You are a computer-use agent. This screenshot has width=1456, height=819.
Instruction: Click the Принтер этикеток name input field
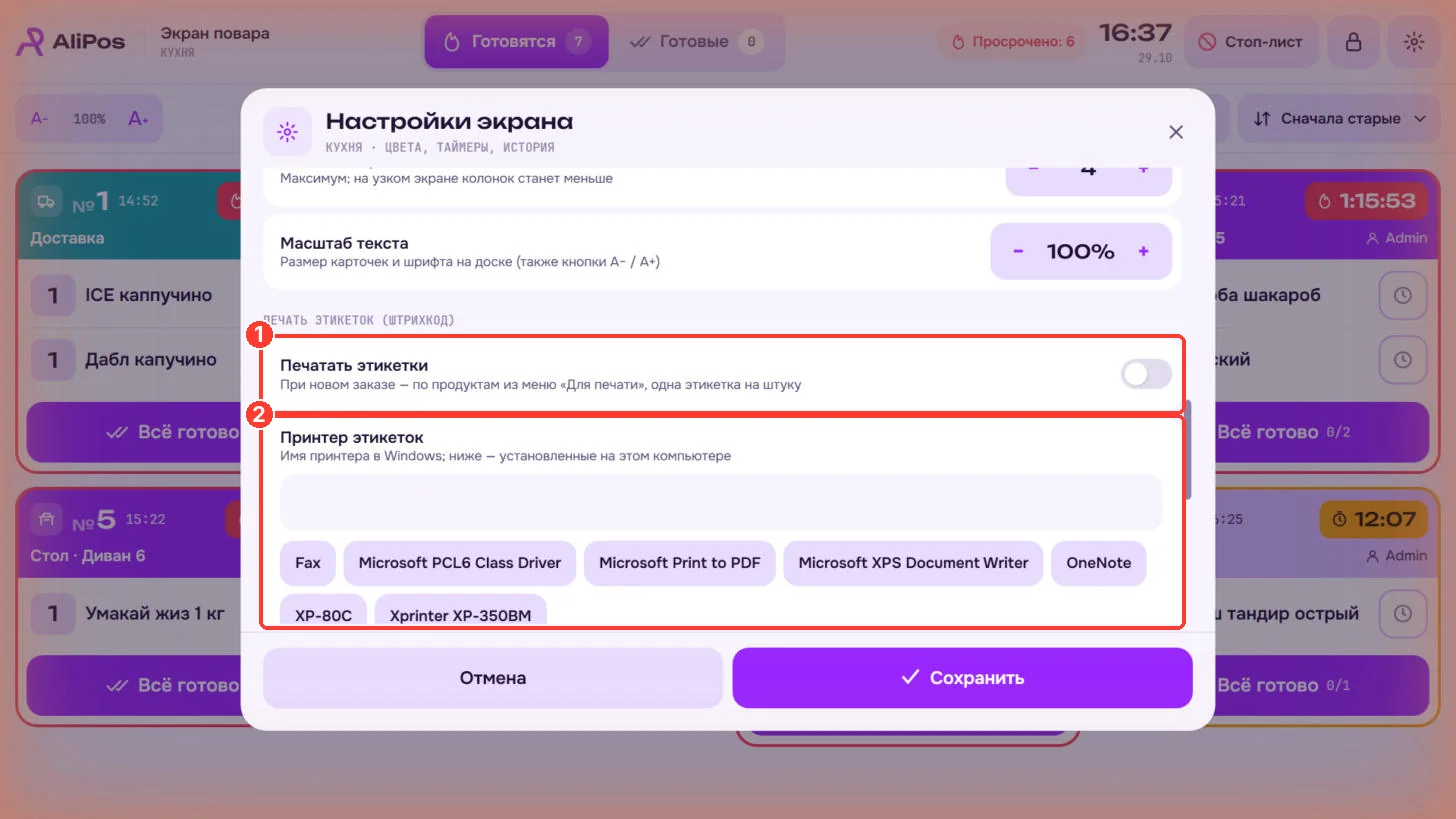[721, 502]
